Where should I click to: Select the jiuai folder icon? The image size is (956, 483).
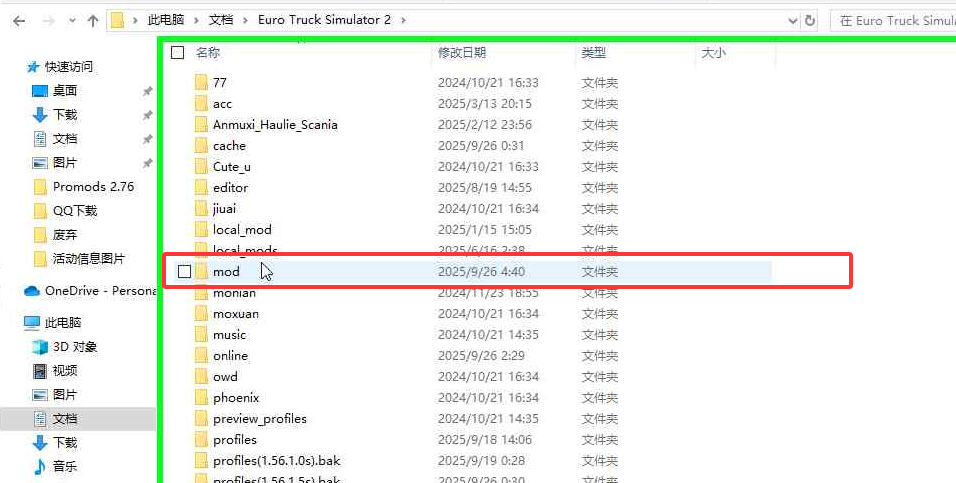click(x=201, y=209)
